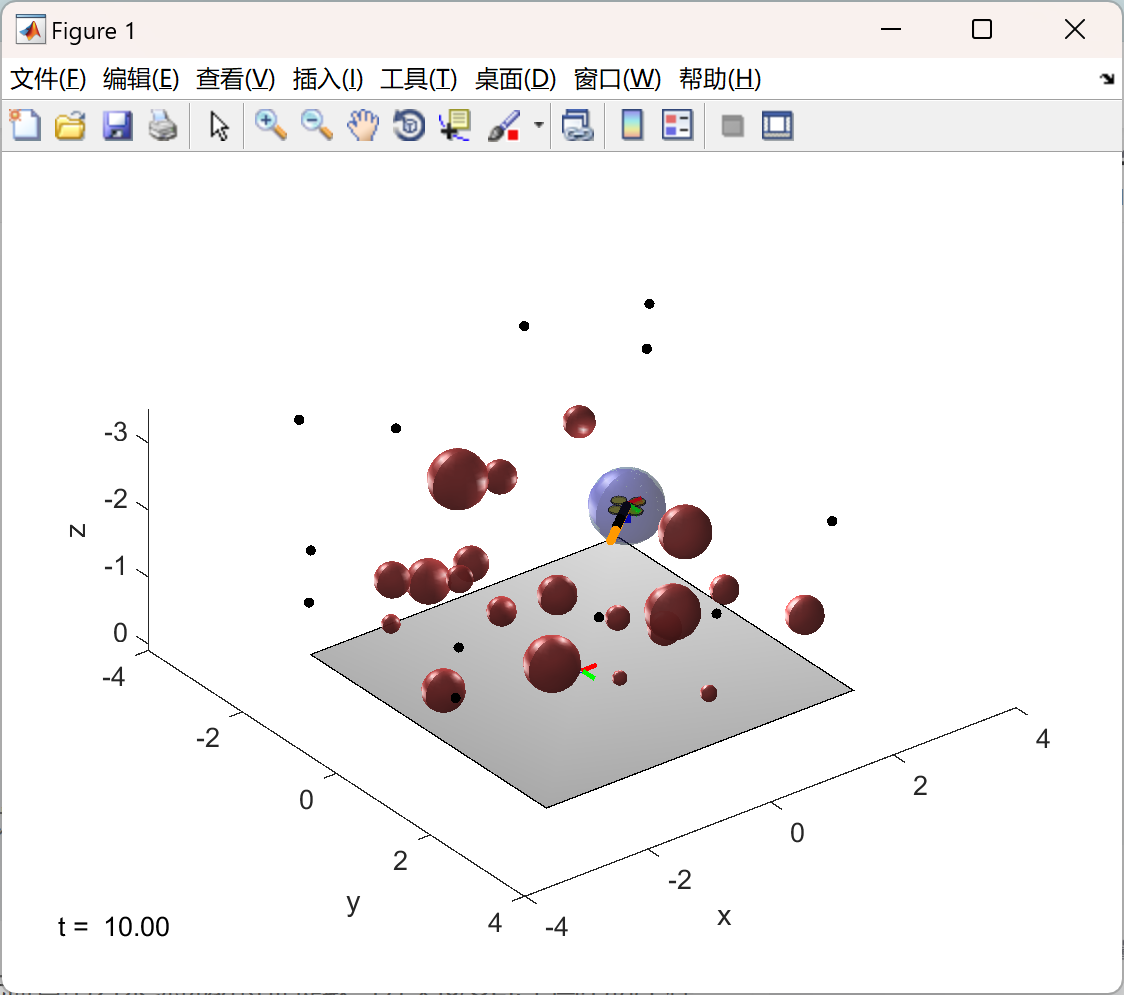
Task: Open the 工具(T) menu
Action: (x=419, y=79)
